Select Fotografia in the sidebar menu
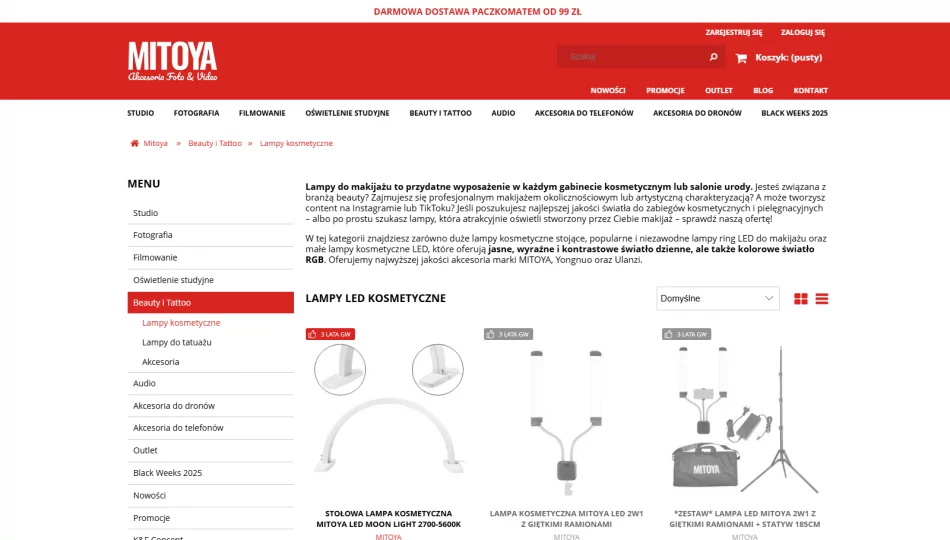This screenshot has width=950, height=540. tap(210, 235)
